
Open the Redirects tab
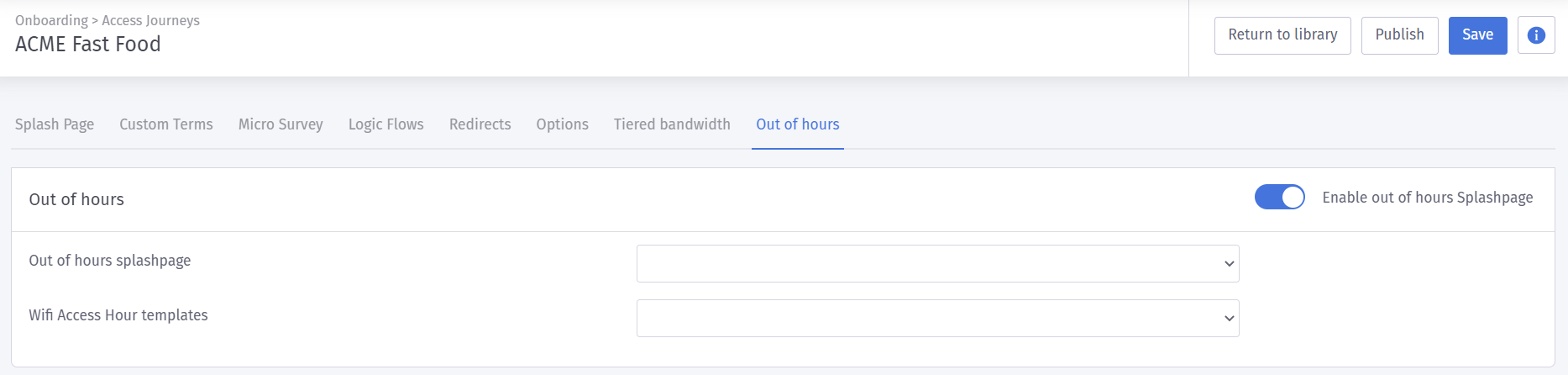[480, 124]
